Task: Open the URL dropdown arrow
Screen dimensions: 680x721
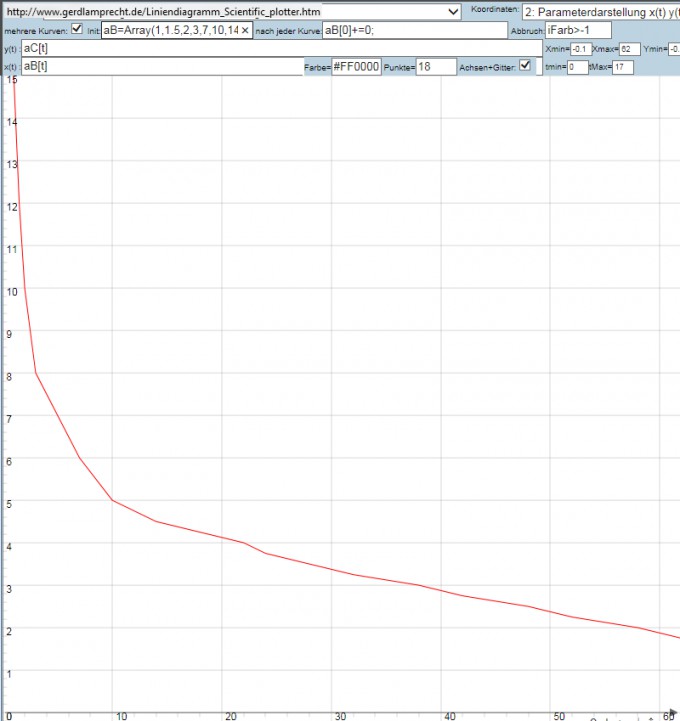Action: 455,11
